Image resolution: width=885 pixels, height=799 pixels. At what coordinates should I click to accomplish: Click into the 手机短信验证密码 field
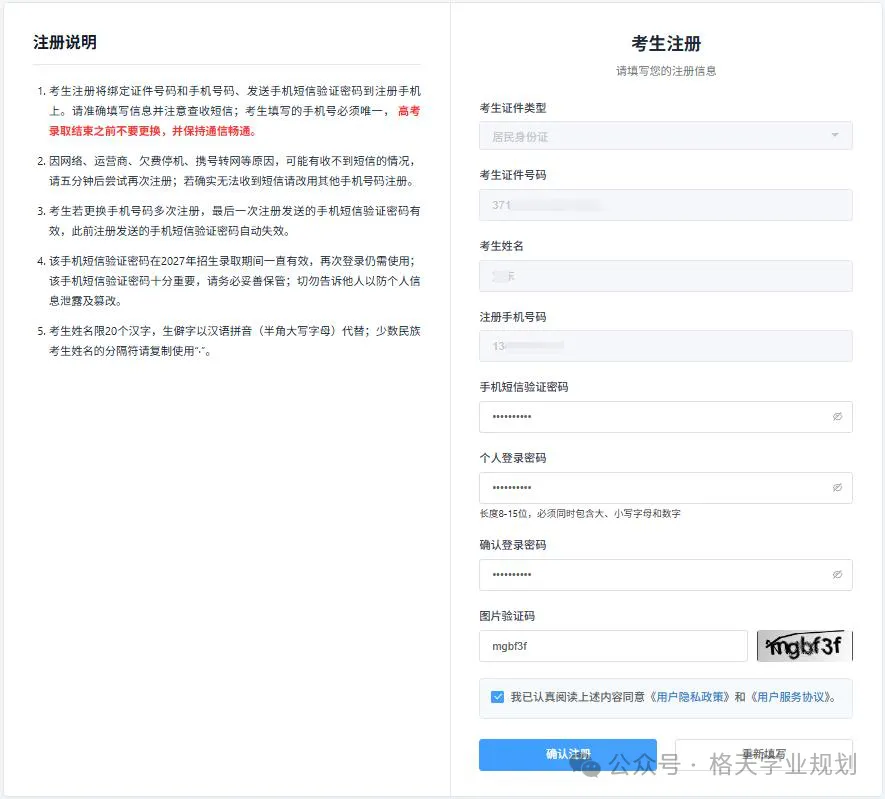665,417
